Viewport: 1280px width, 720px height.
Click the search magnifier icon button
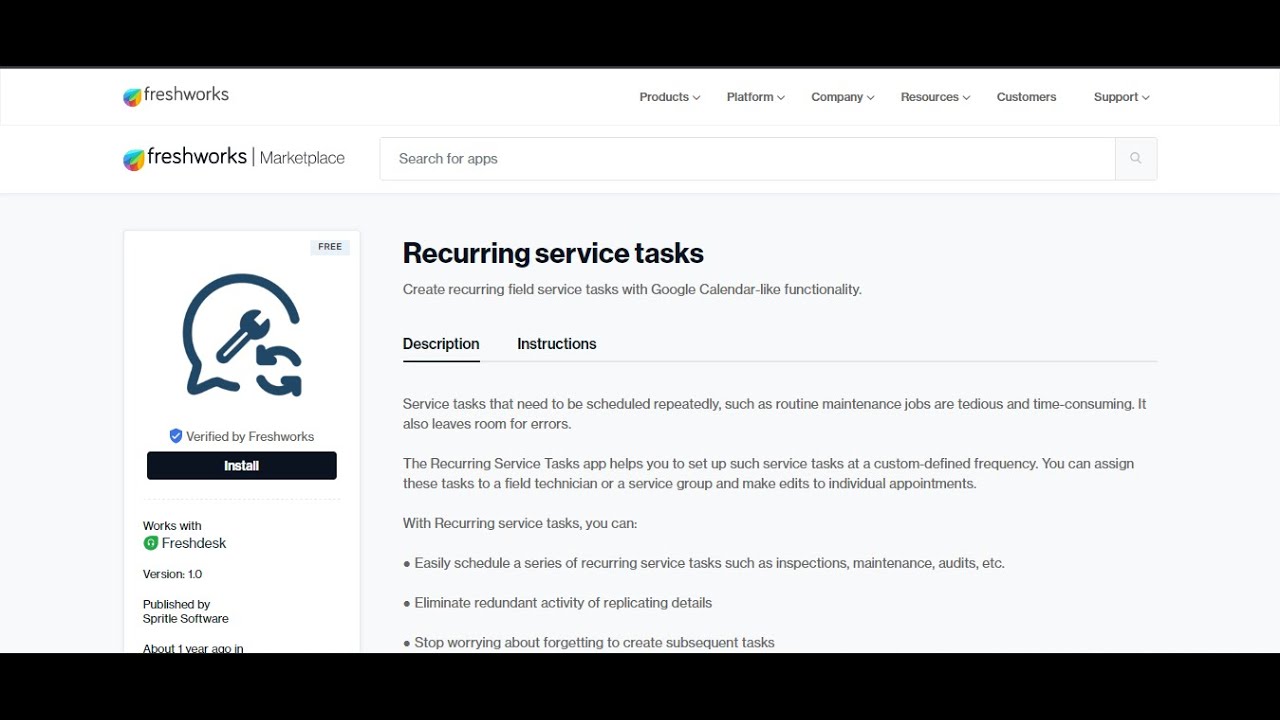(x=1136, y=158)
